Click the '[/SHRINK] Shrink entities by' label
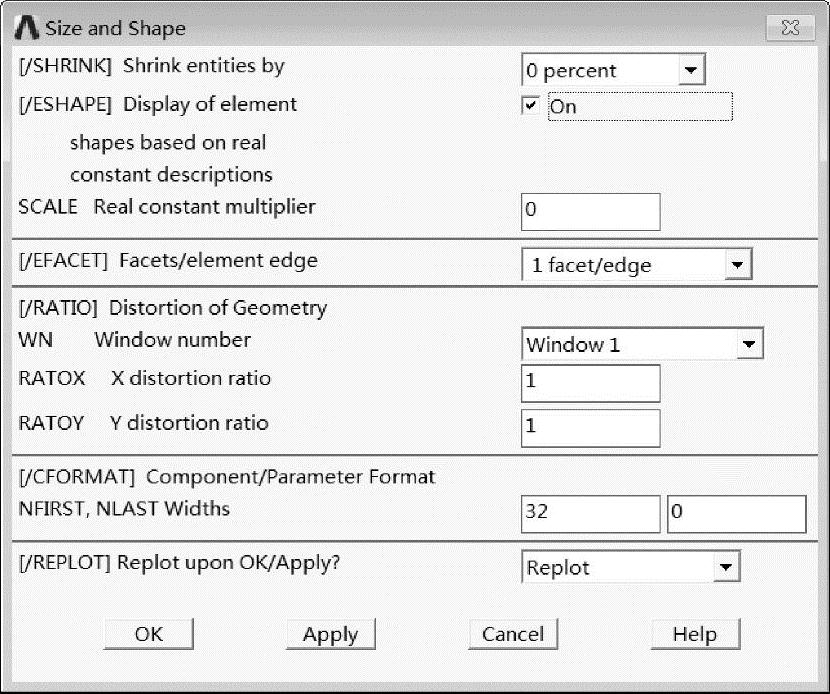Image resolution: width=830 pixels, height=694 pixels. [151, 66]
